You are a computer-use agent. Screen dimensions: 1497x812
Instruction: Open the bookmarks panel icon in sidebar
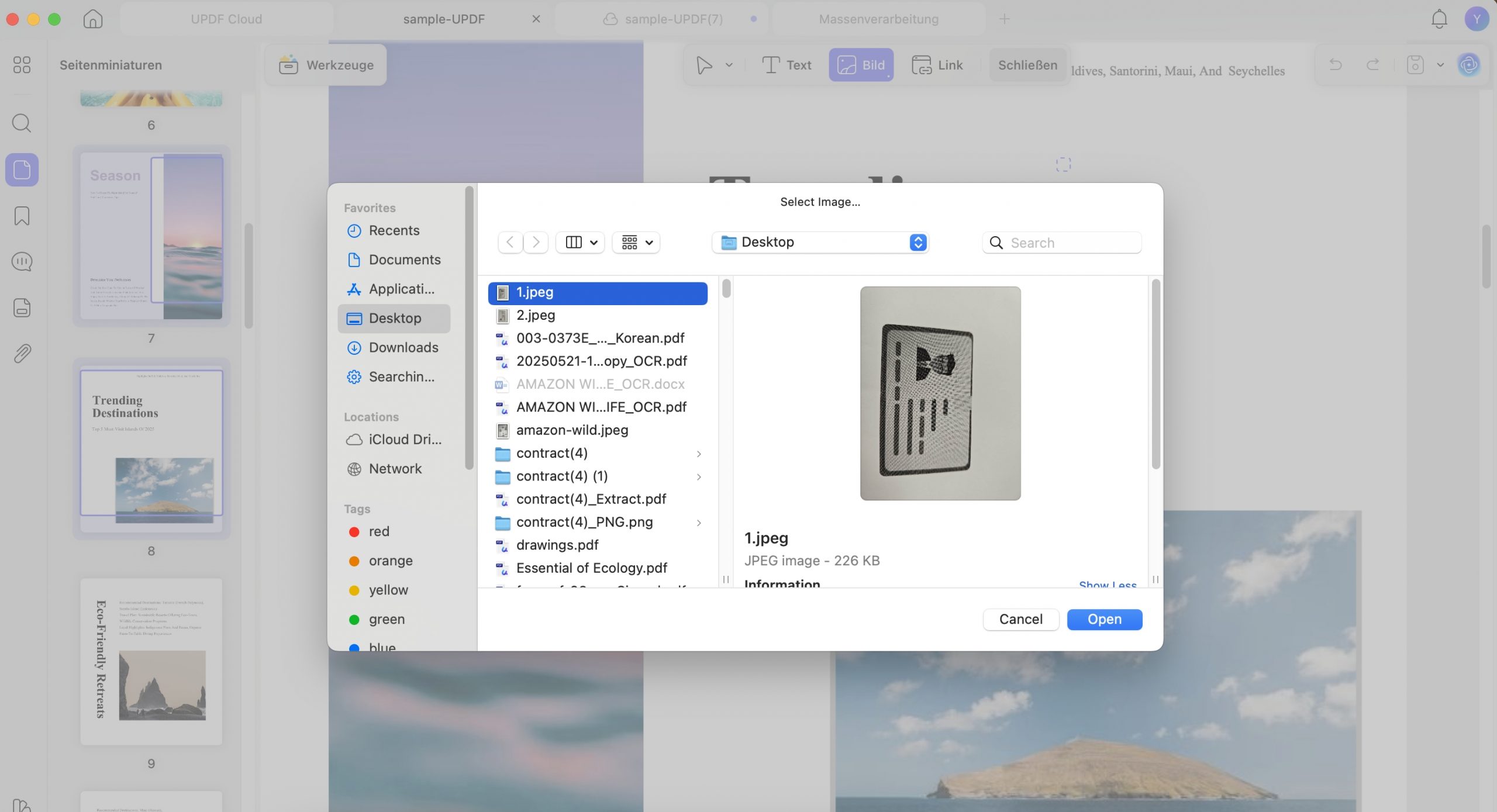(x=22, y=216)
